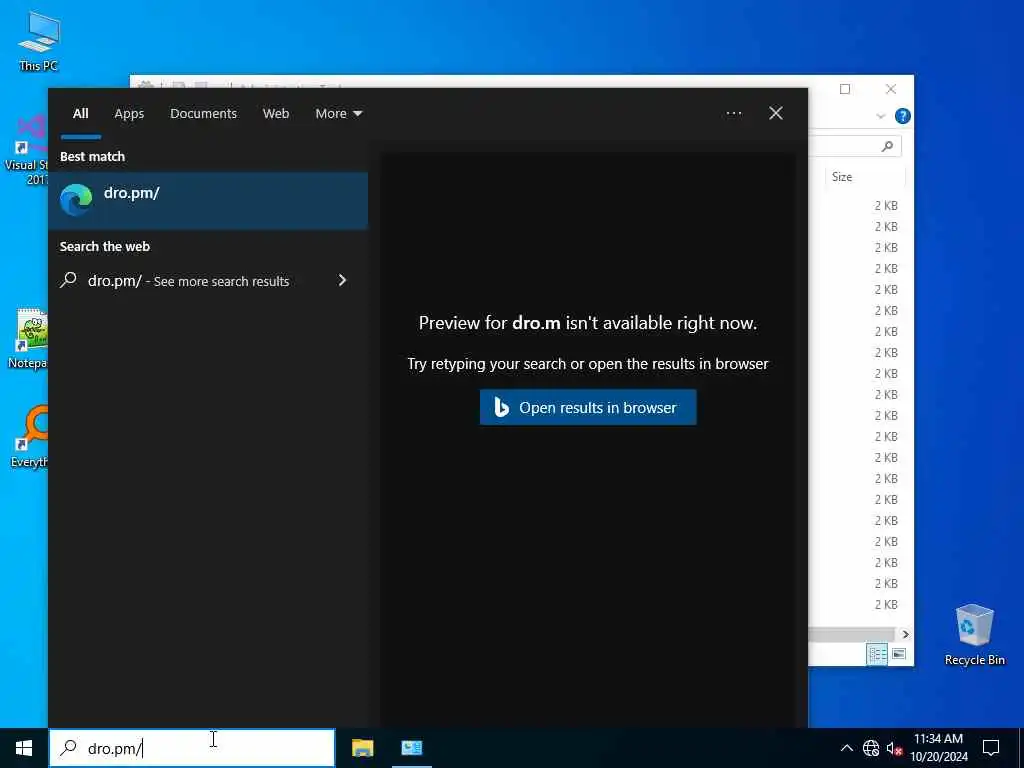The height and width of the screenshot is (768, 1024).
Task: Switch to the Documents search tab
Action: [x=203, y=114]
